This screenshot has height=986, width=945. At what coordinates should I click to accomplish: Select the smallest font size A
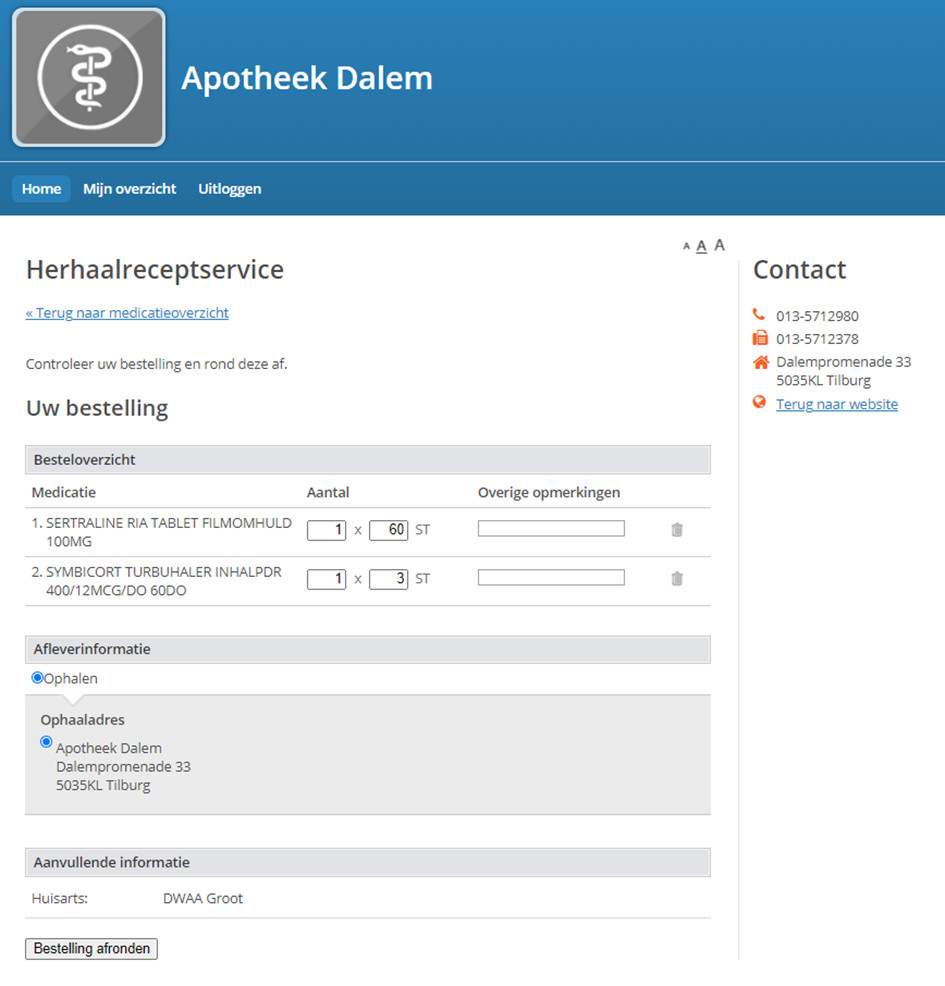click(687, 246)
